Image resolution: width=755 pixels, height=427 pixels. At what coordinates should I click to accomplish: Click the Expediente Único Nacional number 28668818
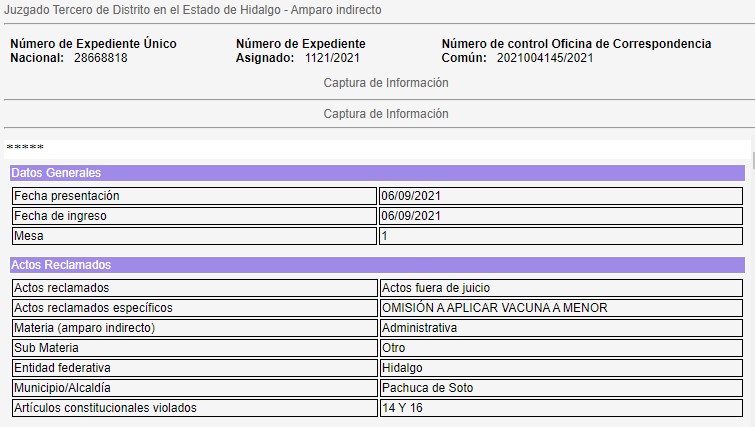pyautogui.click(x=101, y=58)
